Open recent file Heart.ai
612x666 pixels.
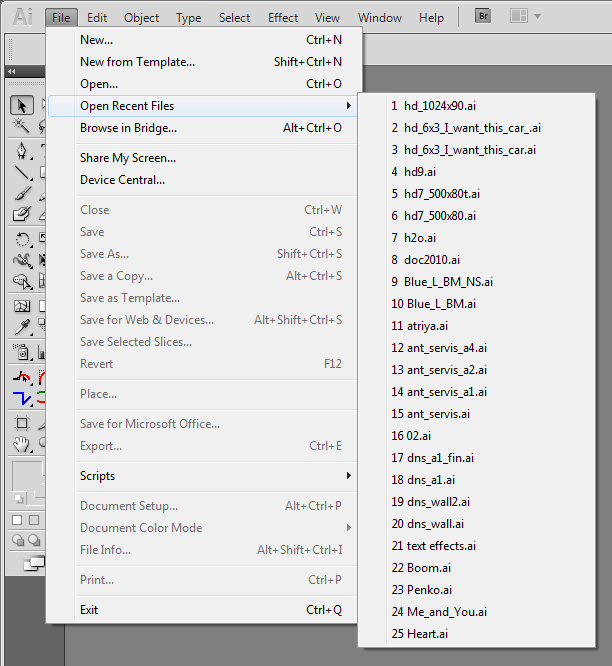[x=477, y=634]
